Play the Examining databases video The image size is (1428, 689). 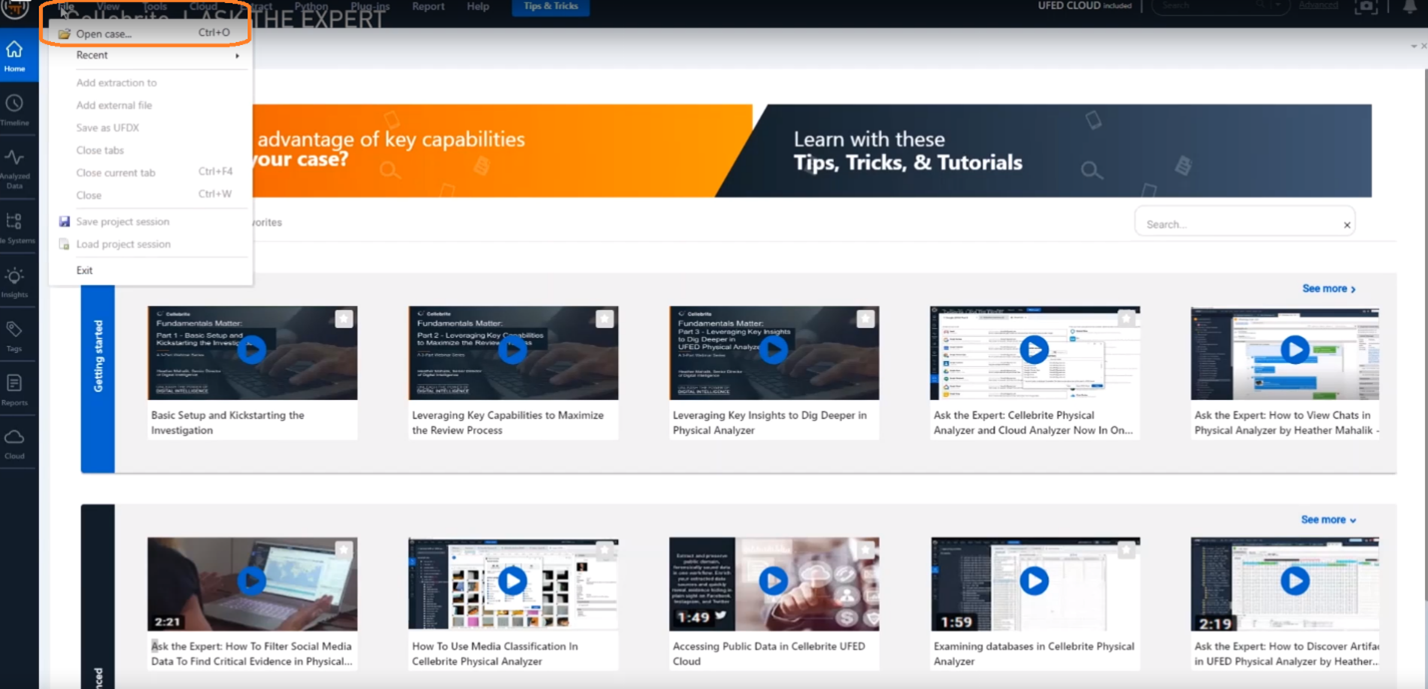[1034, 581]
